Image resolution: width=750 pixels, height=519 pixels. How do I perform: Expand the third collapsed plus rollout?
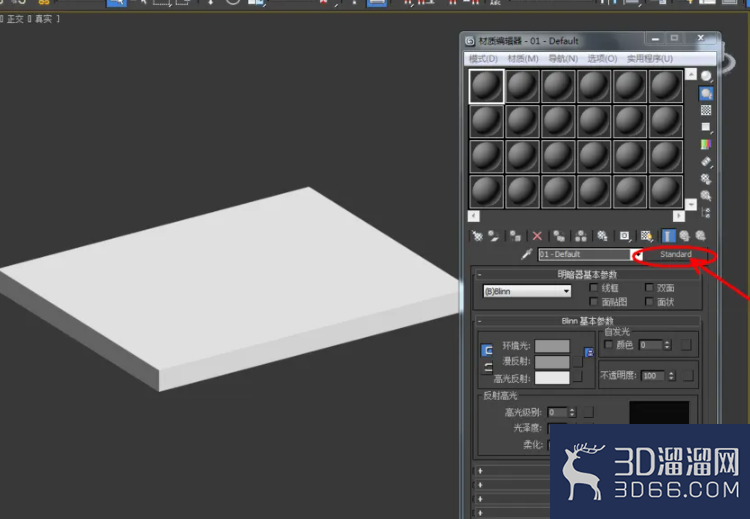480,499
